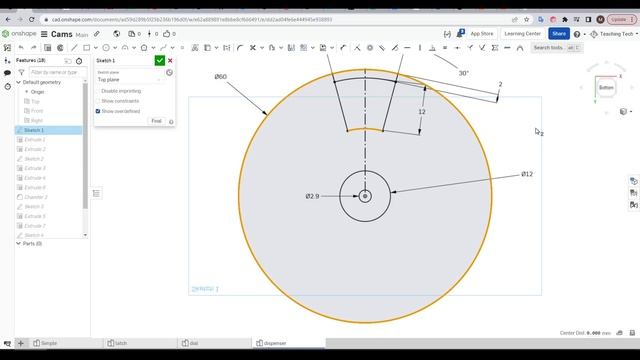Open the circle tool dropdown arrow
This screenshot has width=640, height=360.
(115, 48)
